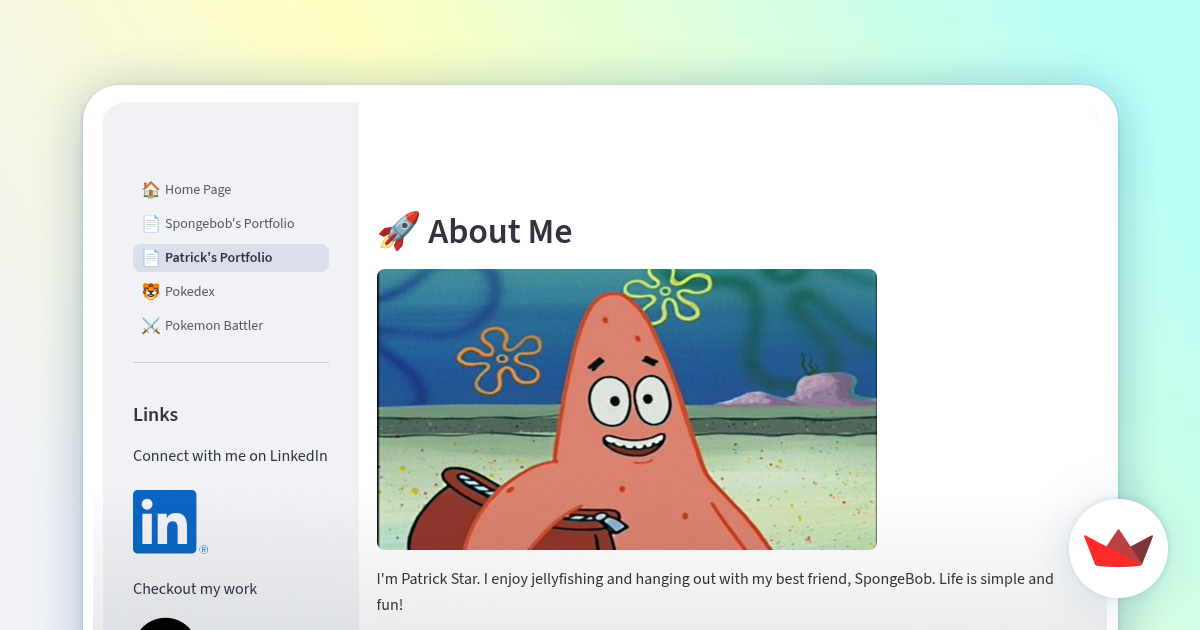This screenshot has height=630, width=1200.
Task: Click the Links section header
Action: click(155, 414)
